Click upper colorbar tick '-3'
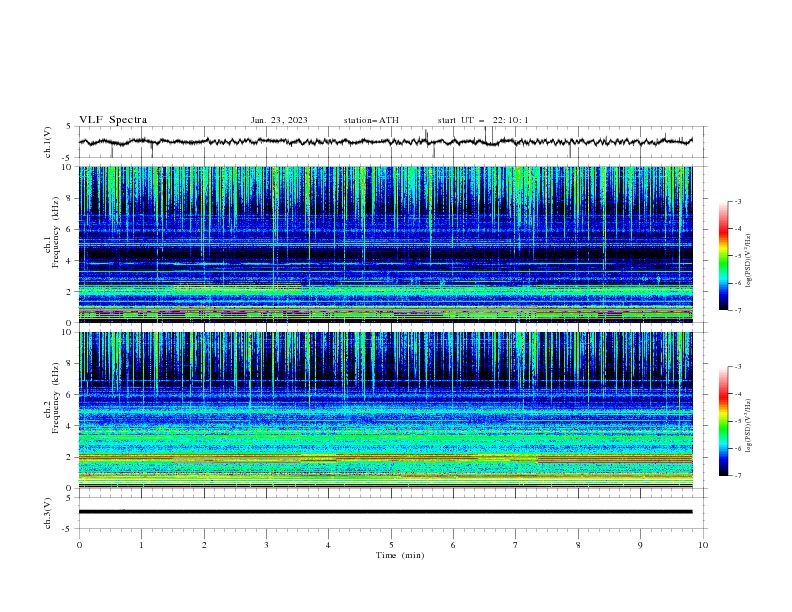 click(737, 201)
